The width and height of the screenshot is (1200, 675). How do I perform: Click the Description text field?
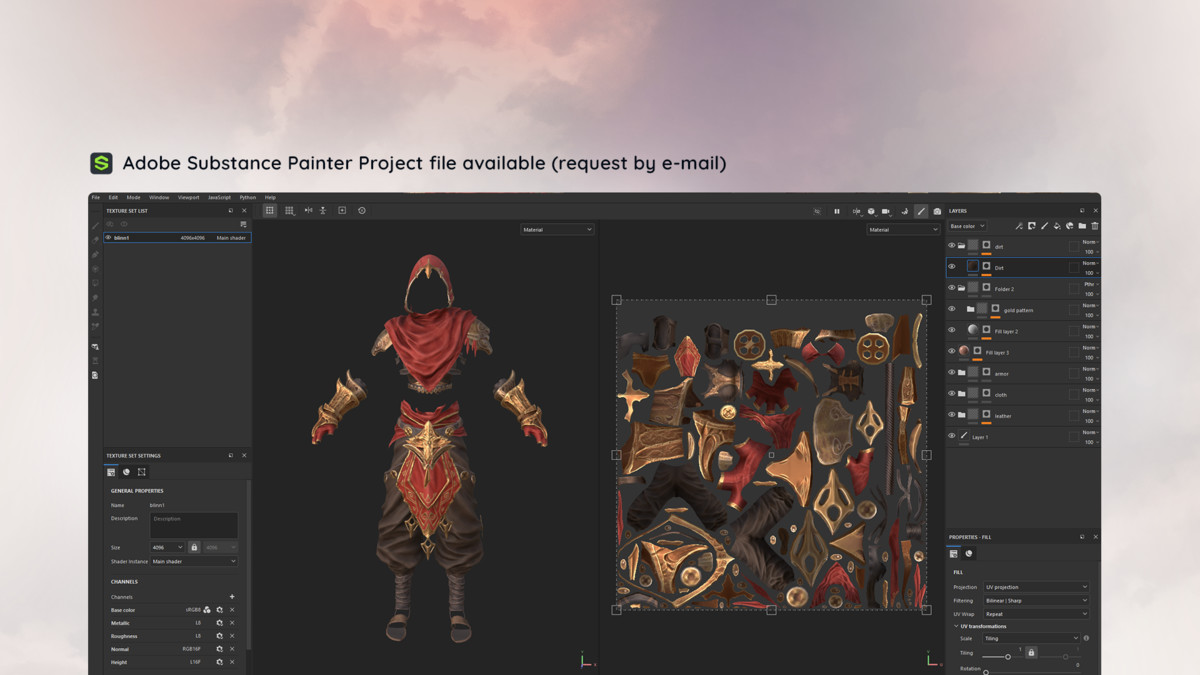194,525
